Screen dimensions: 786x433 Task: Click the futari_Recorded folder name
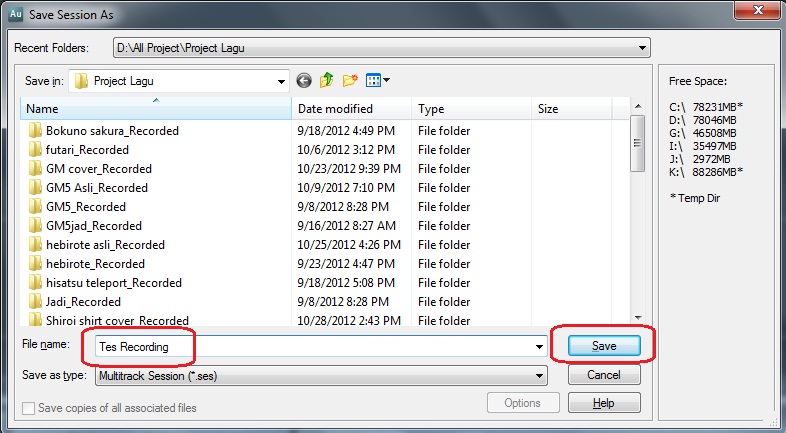click(x=87, y=150)
